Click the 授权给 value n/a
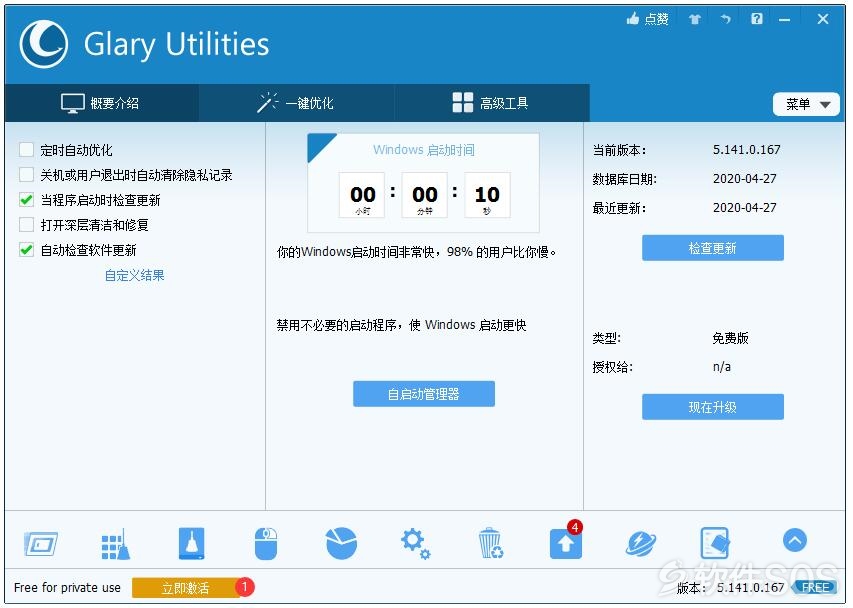853x608 pixels. [x=722, y=367]
